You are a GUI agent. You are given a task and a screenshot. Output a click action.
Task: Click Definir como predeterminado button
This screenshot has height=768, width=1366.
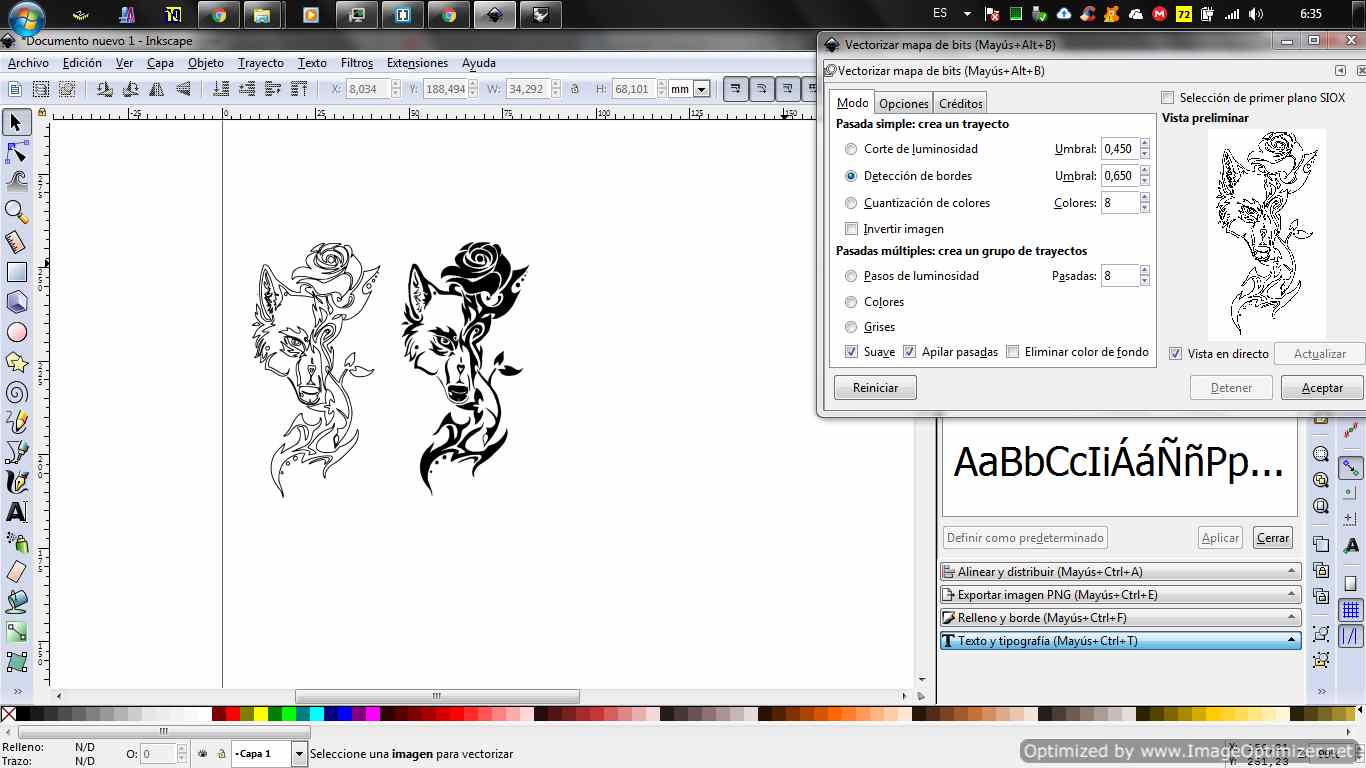click(x=1025, y=538)
